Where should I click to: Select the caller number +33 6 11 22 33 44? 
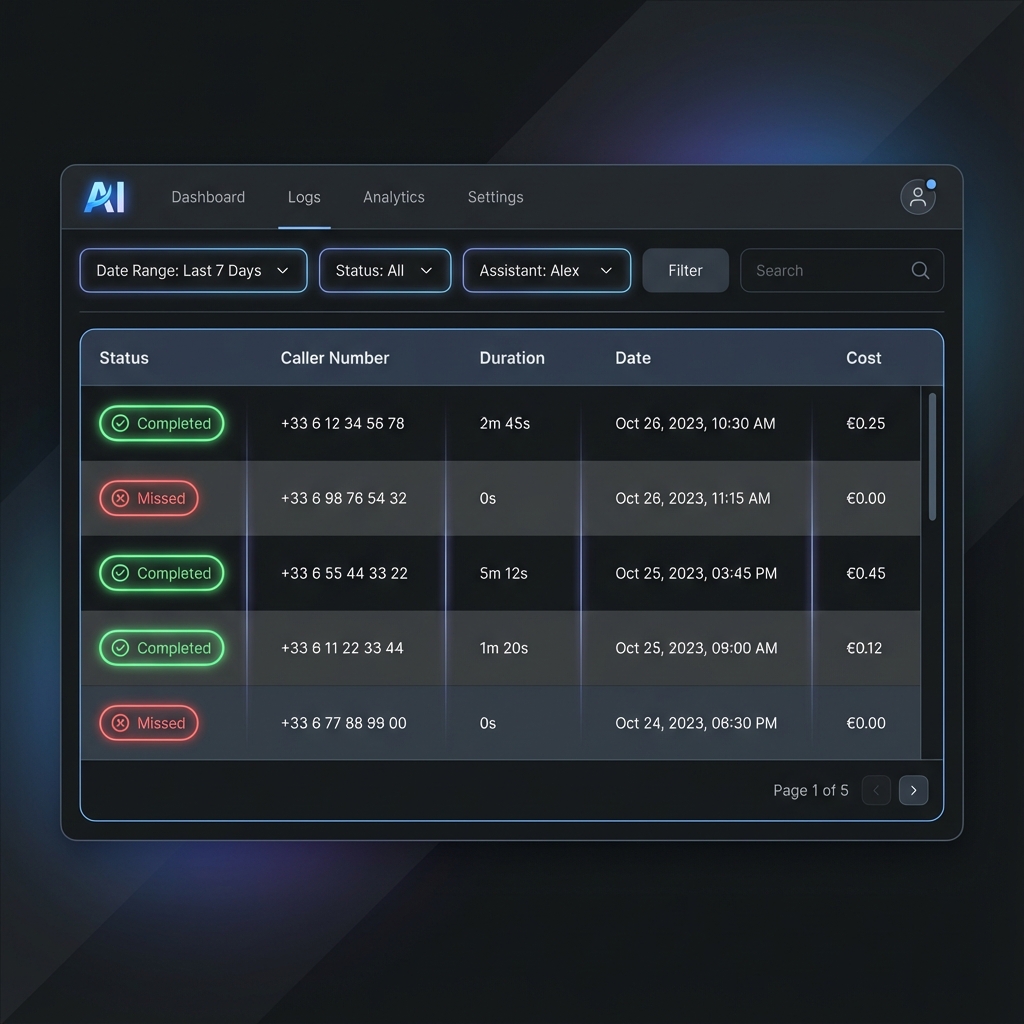click(x=342, y=648)
